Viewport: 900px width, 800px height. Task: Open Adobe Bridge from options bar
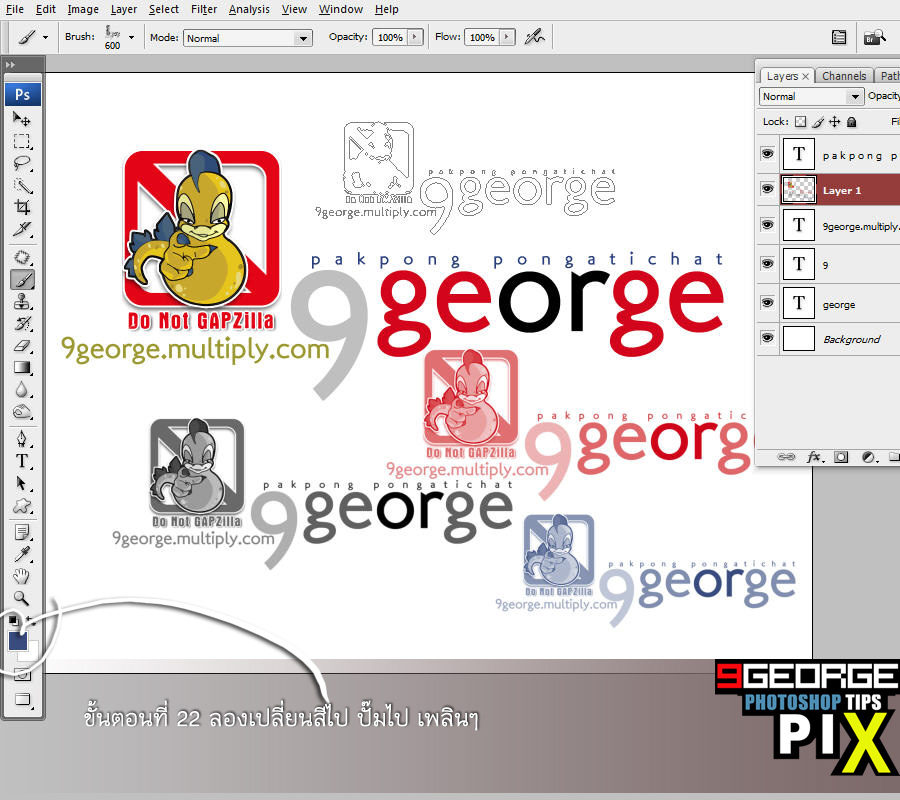(874, 37)
